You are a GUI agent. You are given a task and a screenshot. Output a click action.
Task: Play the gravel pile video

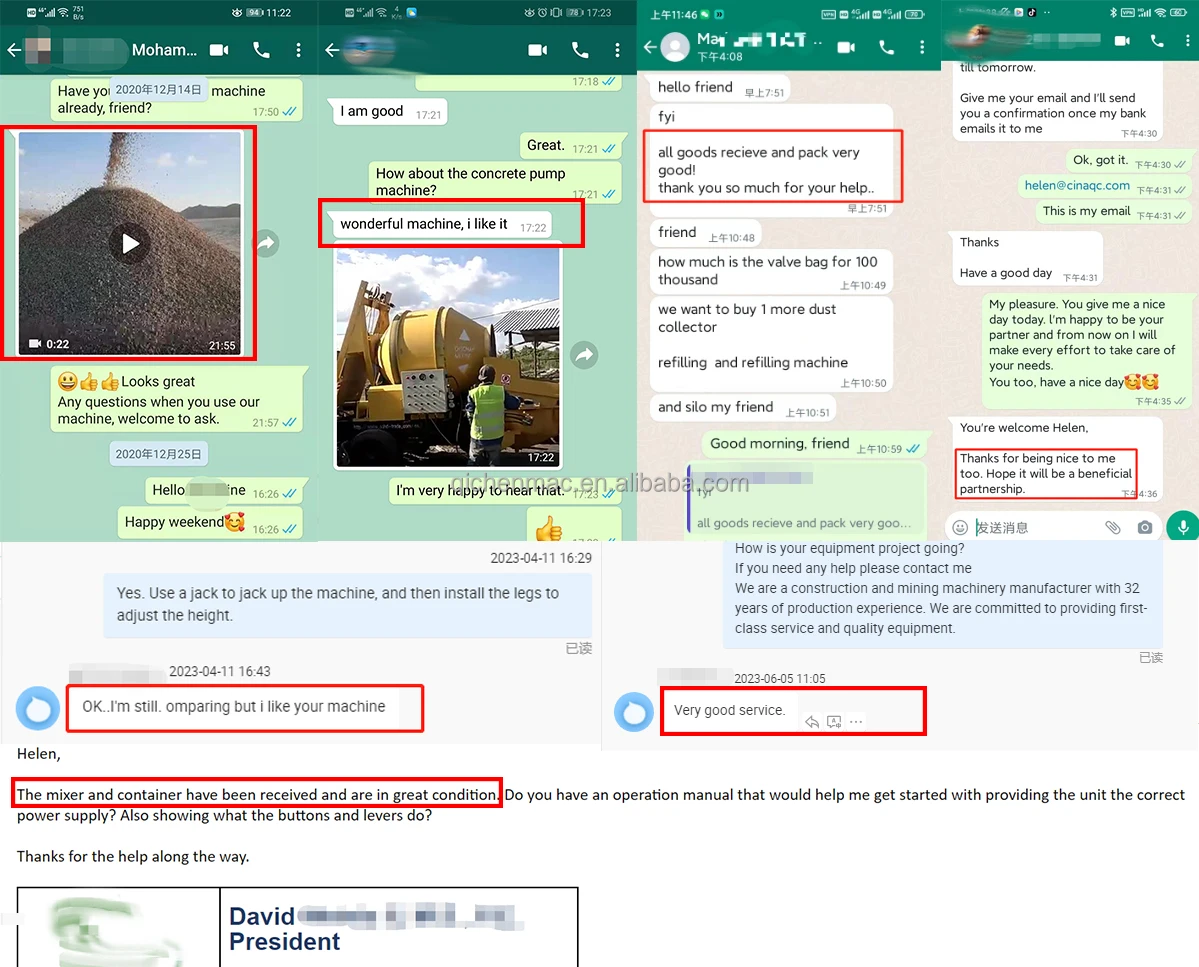130,243
